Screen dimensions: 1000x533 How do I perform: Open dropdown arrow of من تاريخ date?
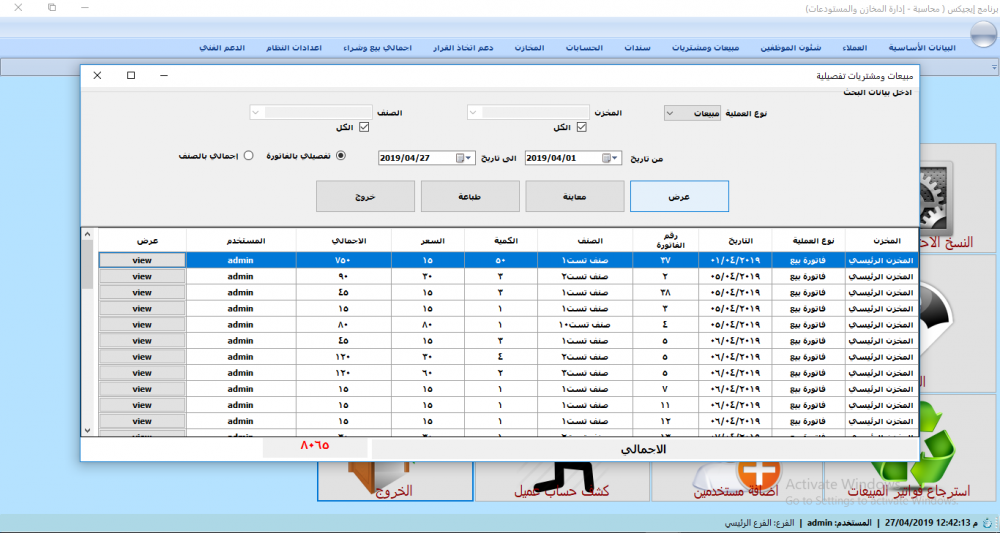[x=615, y=158]
